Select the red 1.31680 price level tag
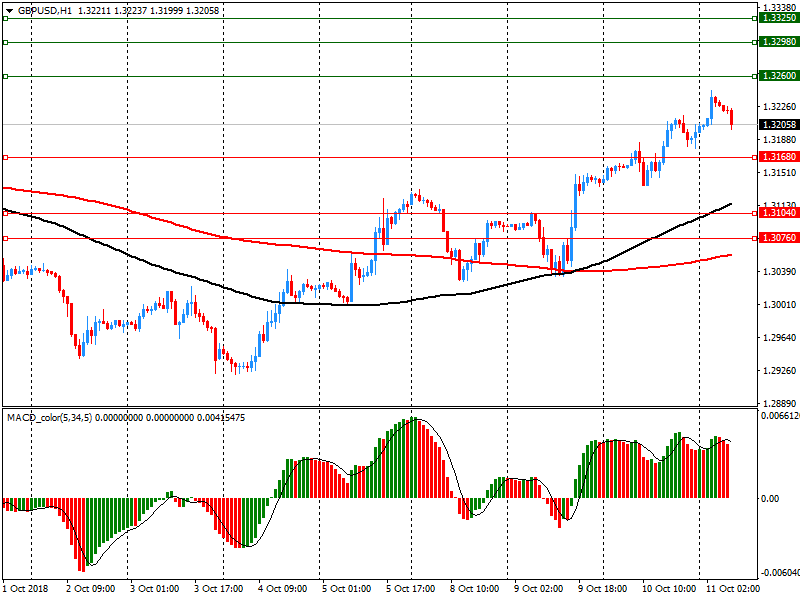This screenshot has height=600, width=800. [x=777, y=157]
